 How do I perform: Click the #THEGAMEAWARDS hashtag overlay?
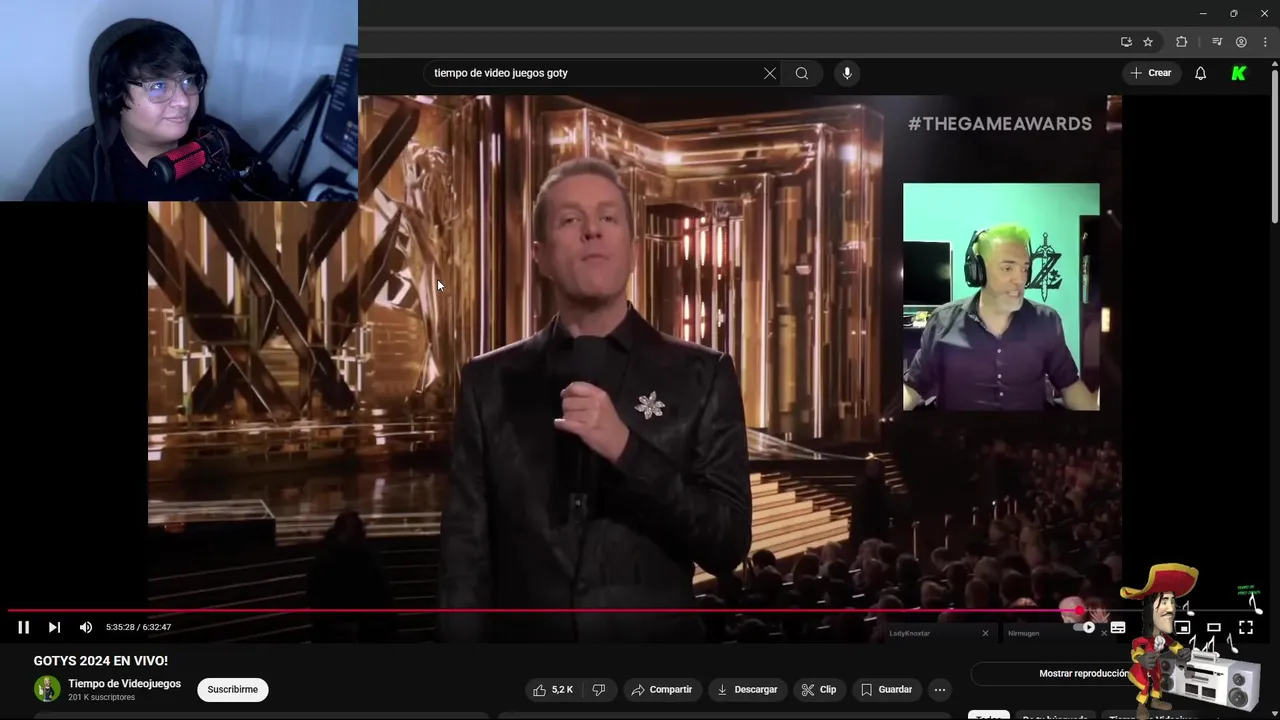[999, 124]
